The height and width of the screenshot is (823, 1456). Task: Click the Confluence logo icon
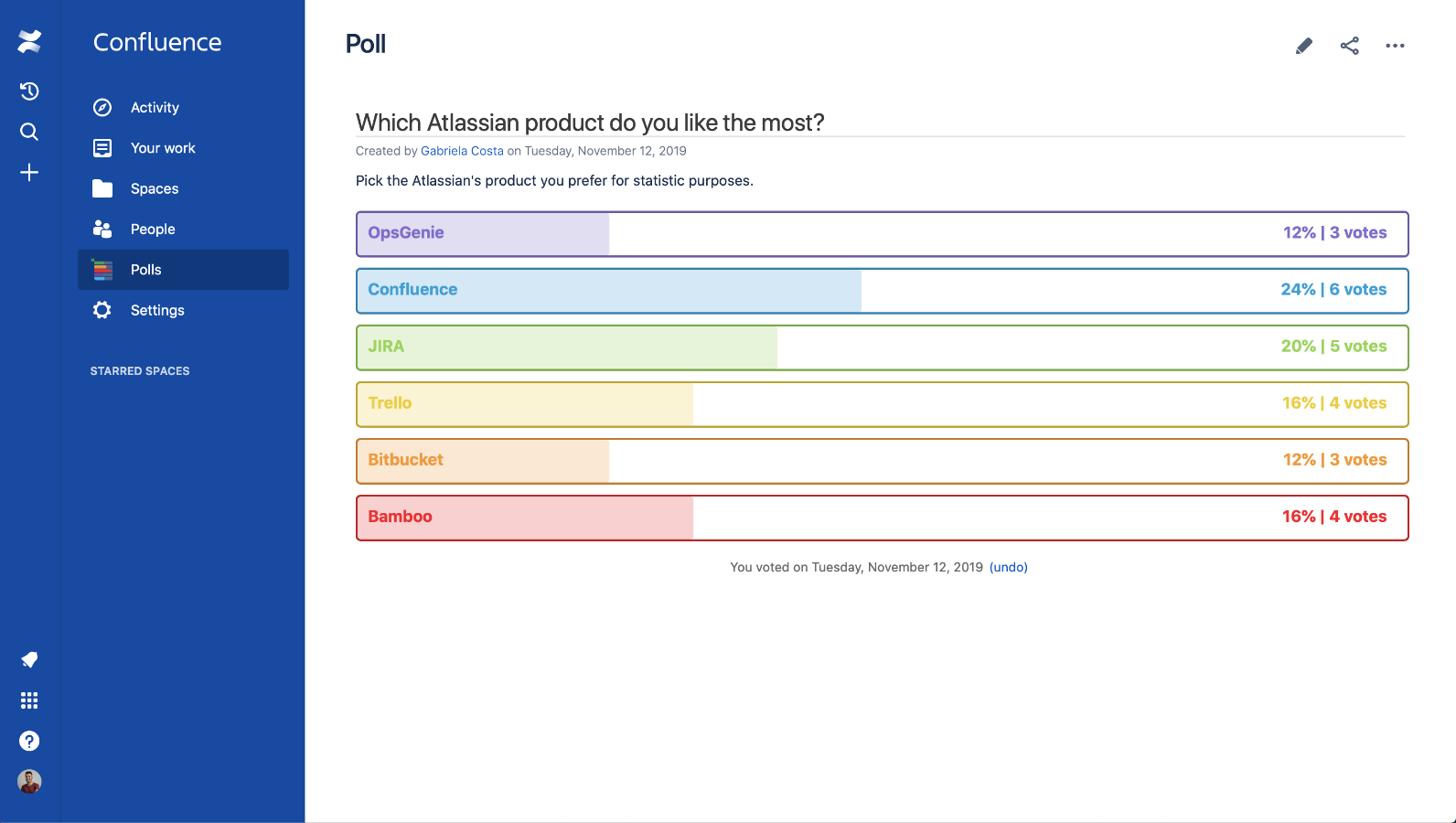[29, 41]
